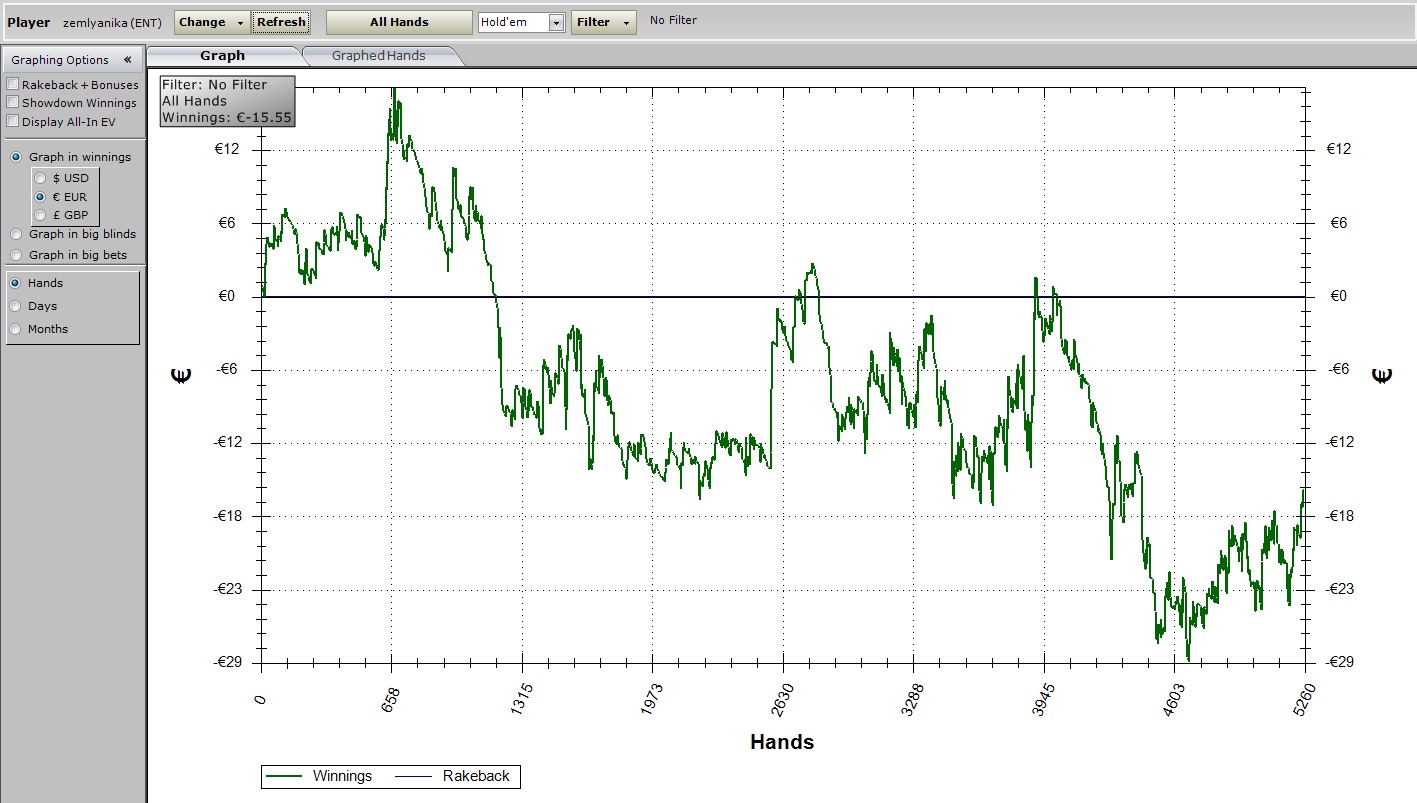
Task: Switch x-axis grouping to Days
Action: pos(16,306)
